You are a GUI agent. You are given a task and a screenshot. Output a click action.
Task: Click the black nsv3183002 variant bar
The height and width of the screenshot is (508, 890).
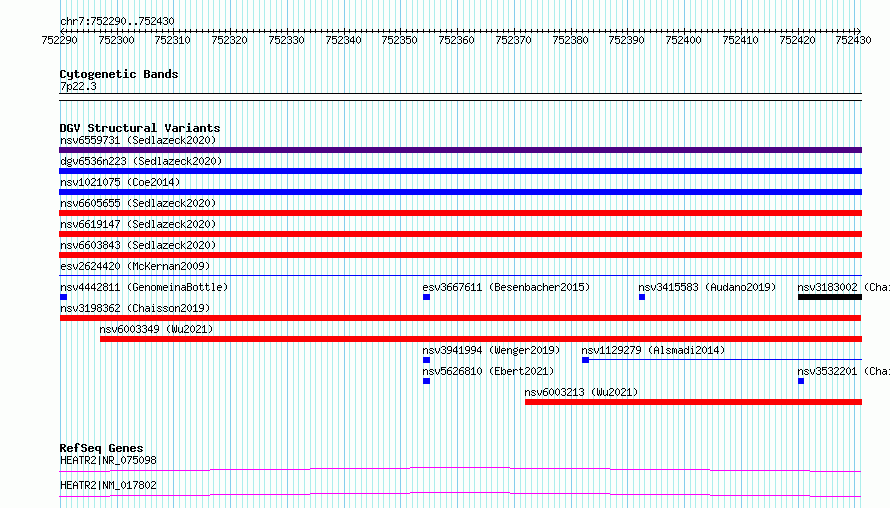point(830,297)
